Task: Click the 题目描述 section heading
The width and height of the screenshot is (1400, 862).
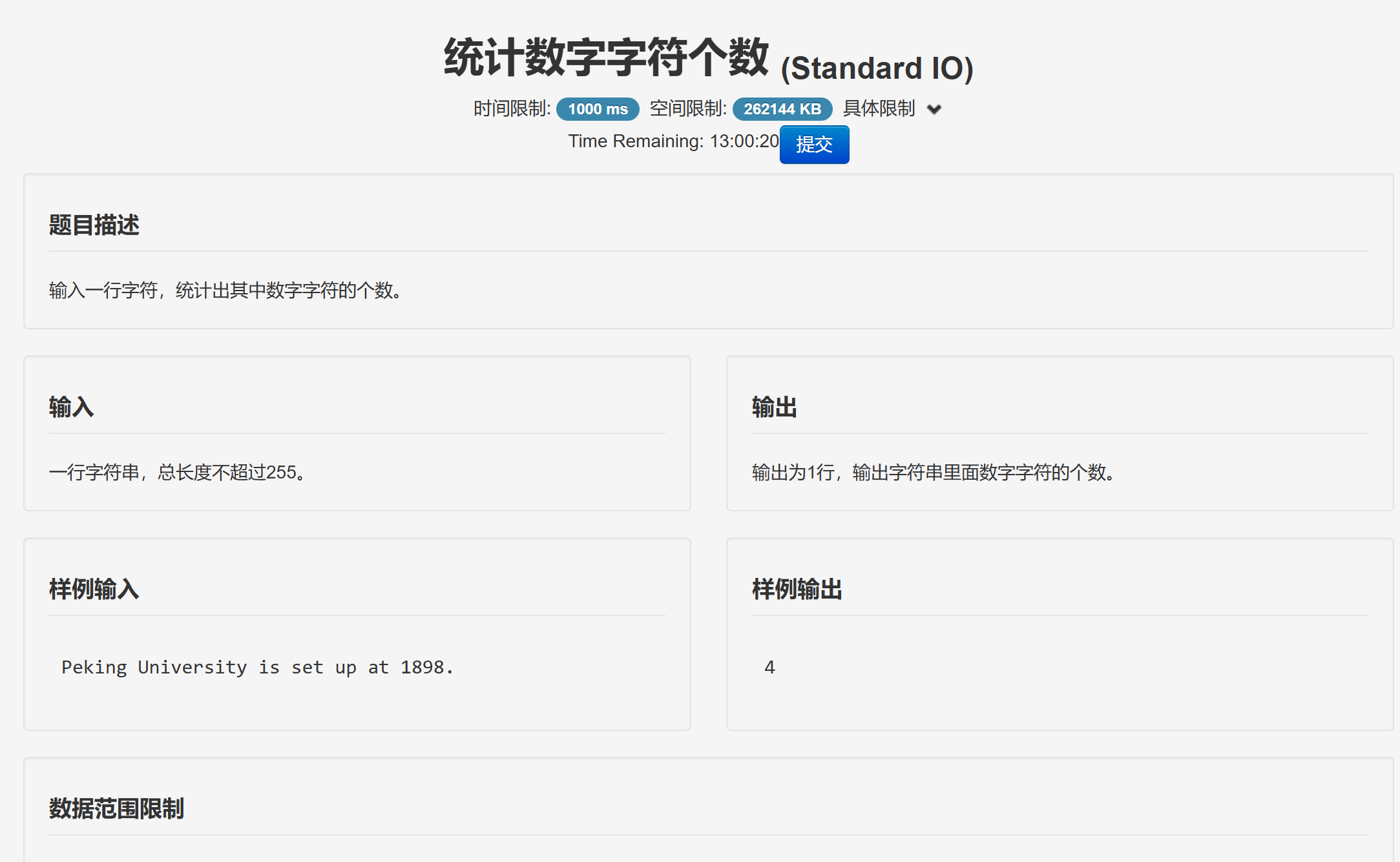Action: point(94,225)
